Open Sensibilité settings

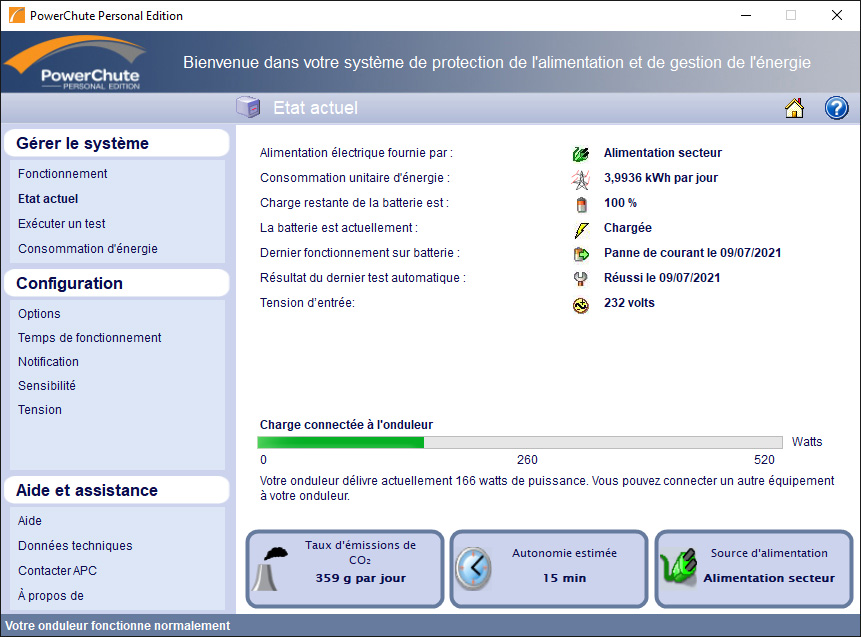coord(47,385)
